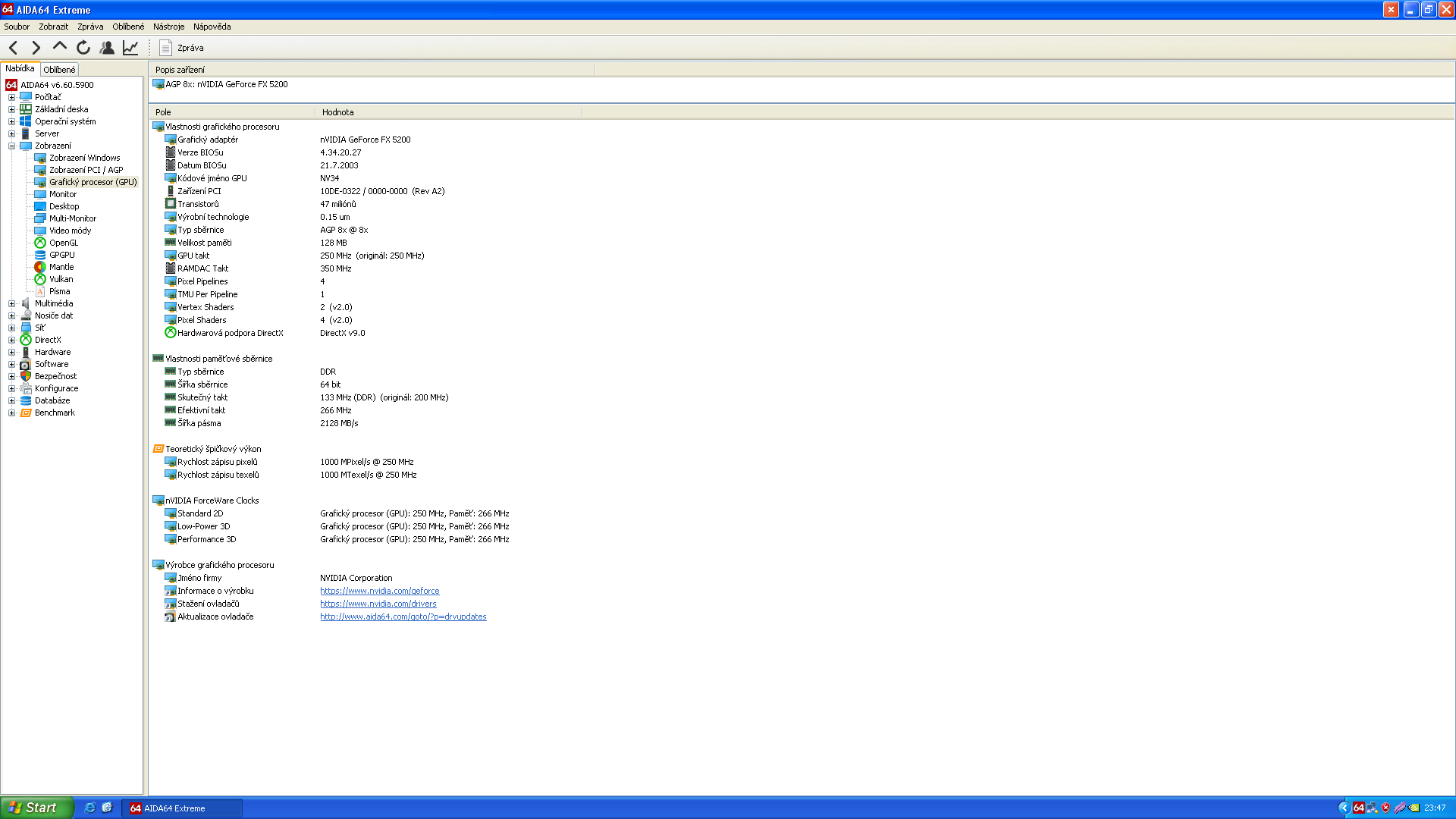This screenshot has height=819, width=1456.
Task: Open the nvidia.com/geforce link
Action: point(379,591)
